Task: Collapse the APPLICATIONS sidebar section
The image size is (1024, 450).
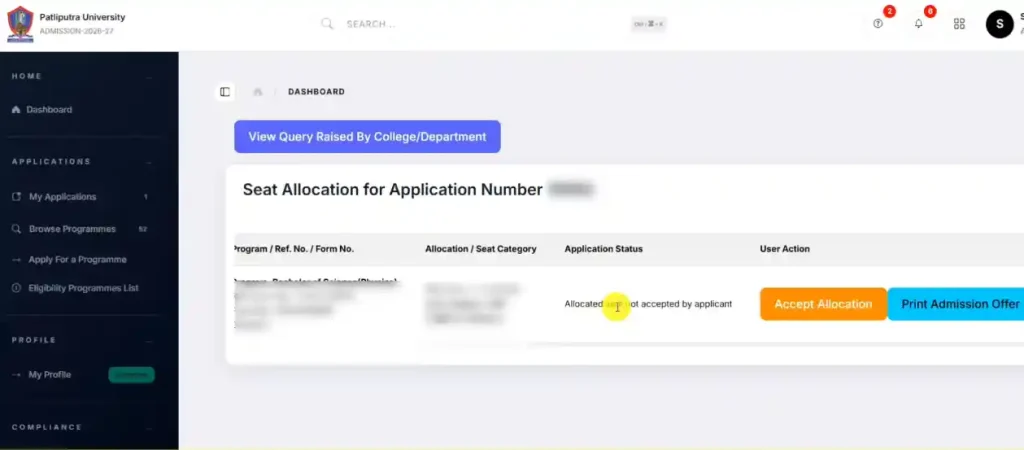Action: click(150, 162)
